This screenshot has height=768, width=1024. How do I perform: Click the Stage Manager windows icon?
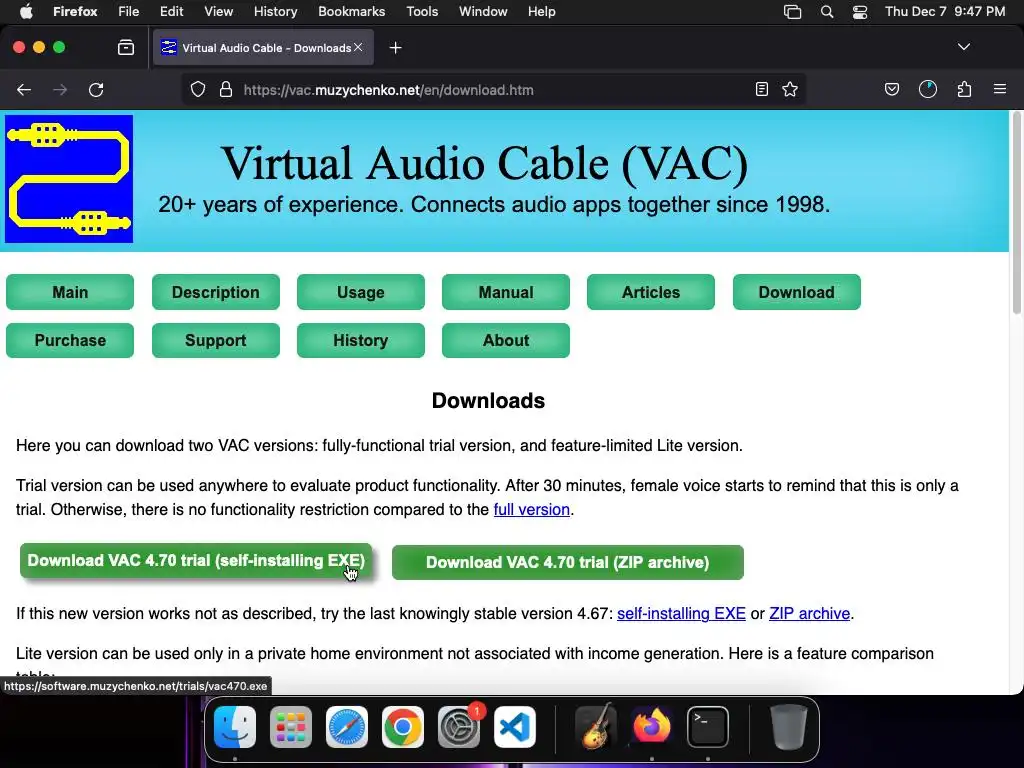coord(792,12)
